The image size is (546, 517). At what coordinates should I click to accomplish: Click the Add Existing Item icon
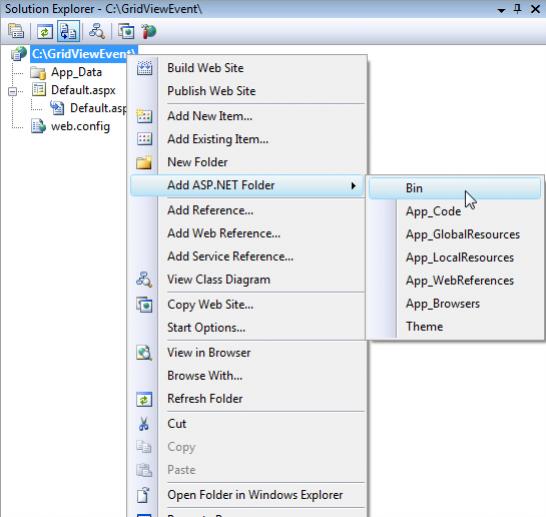pyautogui.click(x=145, y=139)
